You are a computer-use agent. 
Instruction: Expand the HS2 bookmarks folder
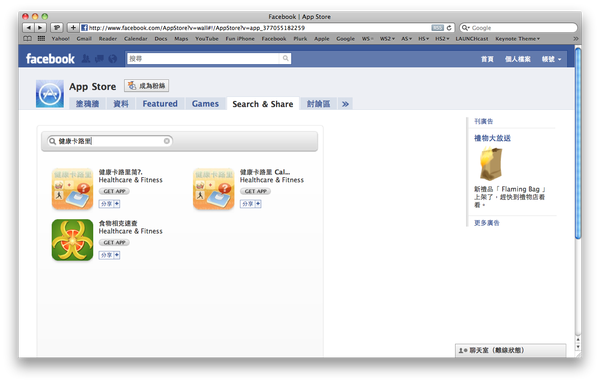(x=442, y=39)
